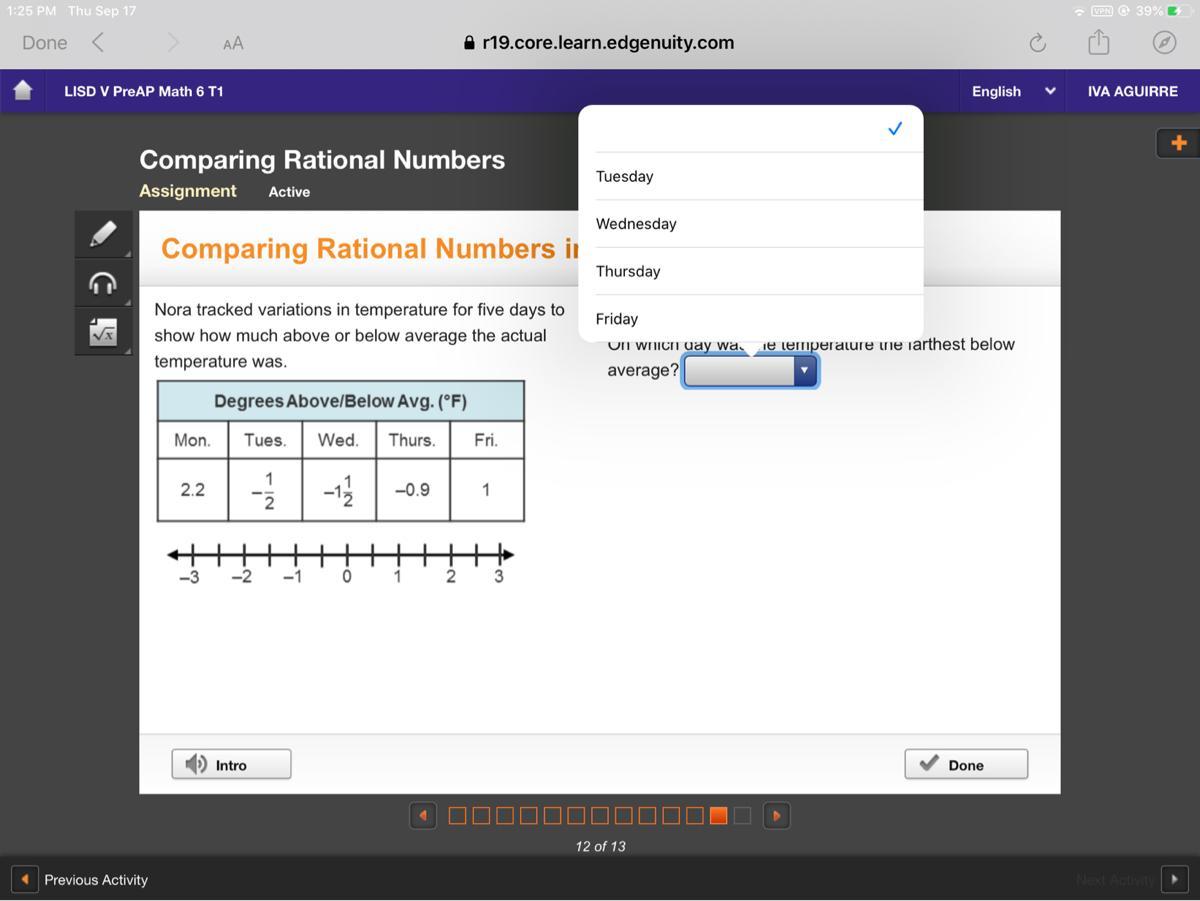Viewport: 1200px width, 901px height.
Task: Tap the share icon in Safari bar
Action: [x=1099, y=42]
